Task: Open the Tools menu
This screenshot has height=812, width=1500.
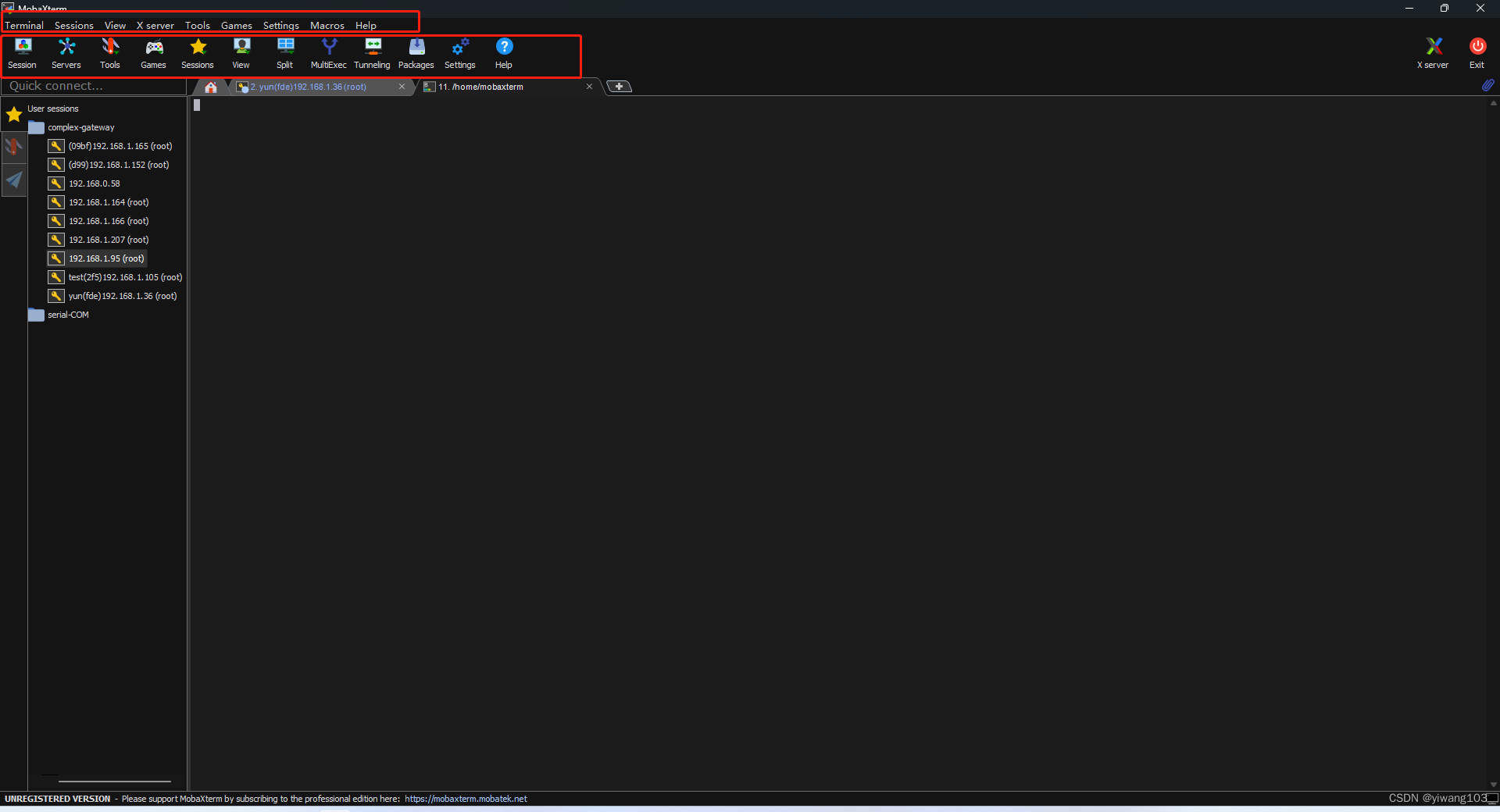Action: click(x=198, y=26)
